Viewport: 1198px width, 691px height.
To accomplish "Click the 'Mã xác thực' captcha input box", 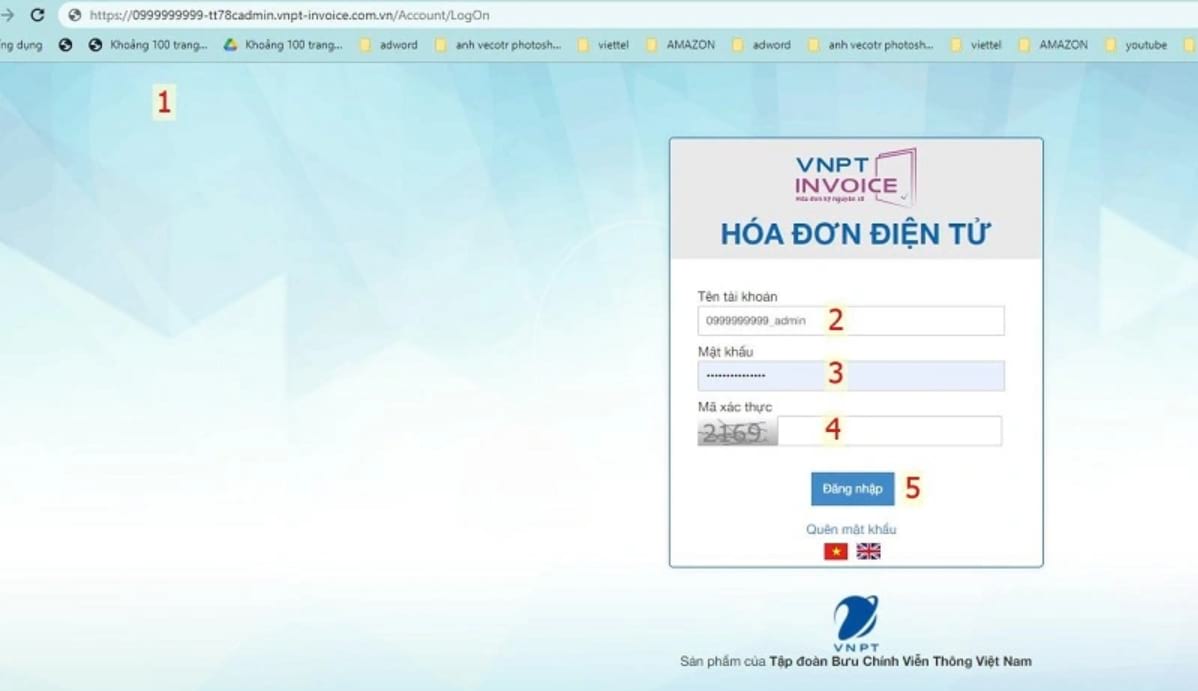I will pyautogui.click(x=890, y=430).
